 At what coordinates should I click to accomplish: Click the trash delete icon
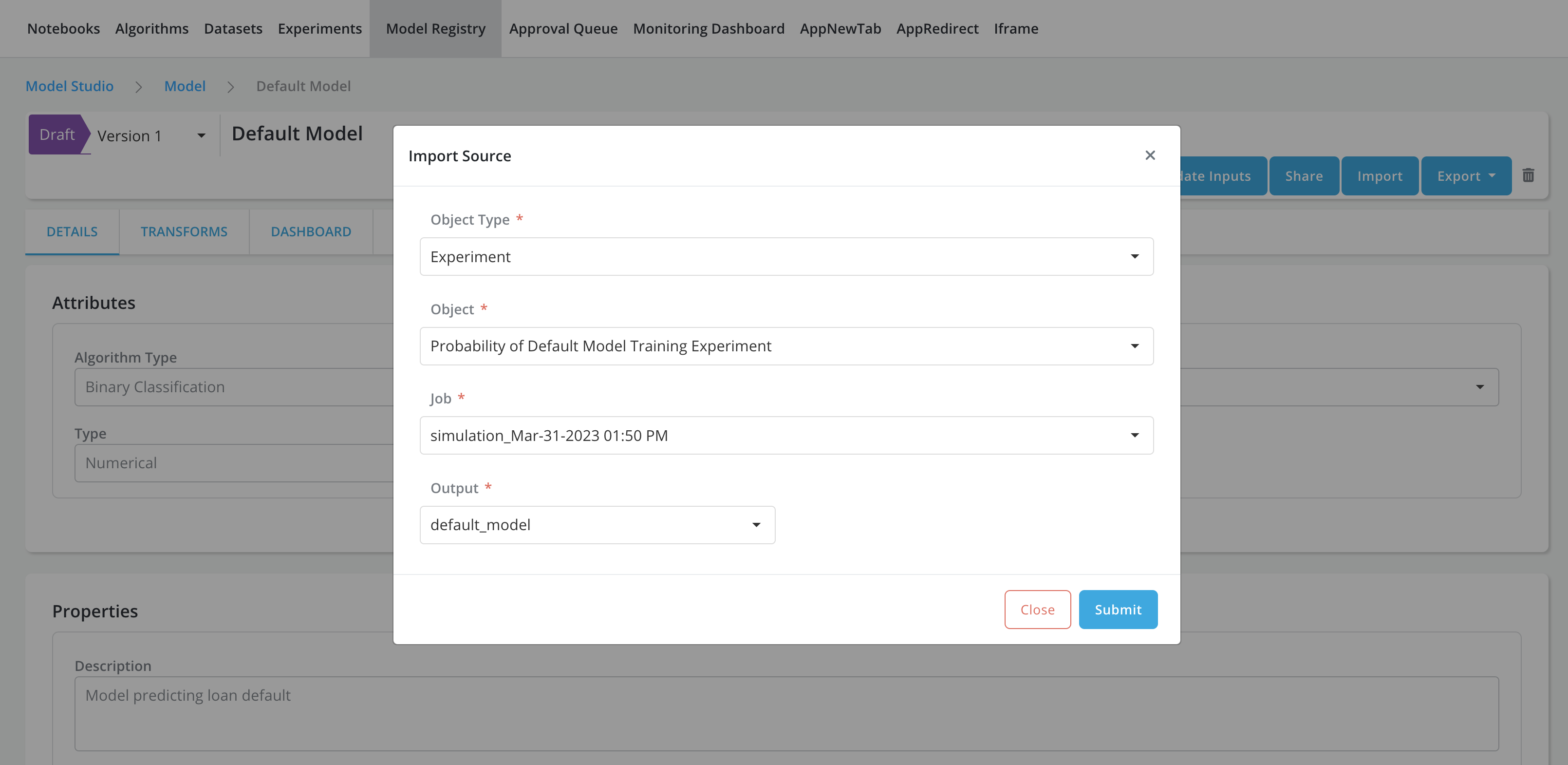click(x=1528, y=175)
